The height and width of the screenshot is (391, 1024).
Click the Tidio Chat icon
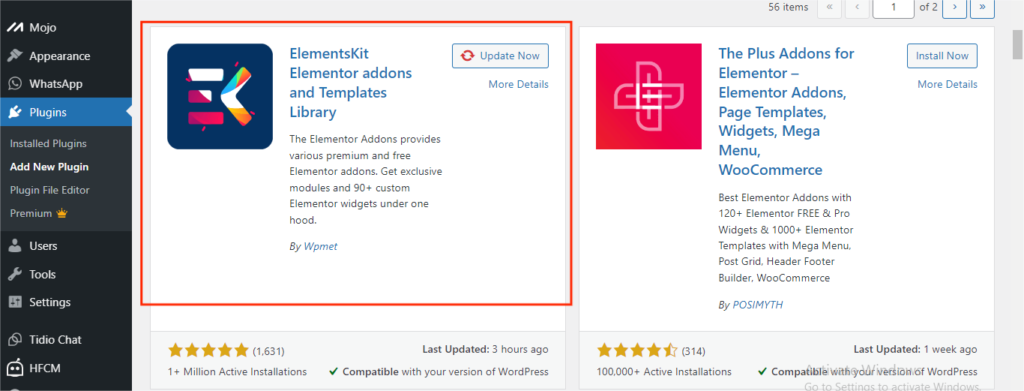(16, 339)
